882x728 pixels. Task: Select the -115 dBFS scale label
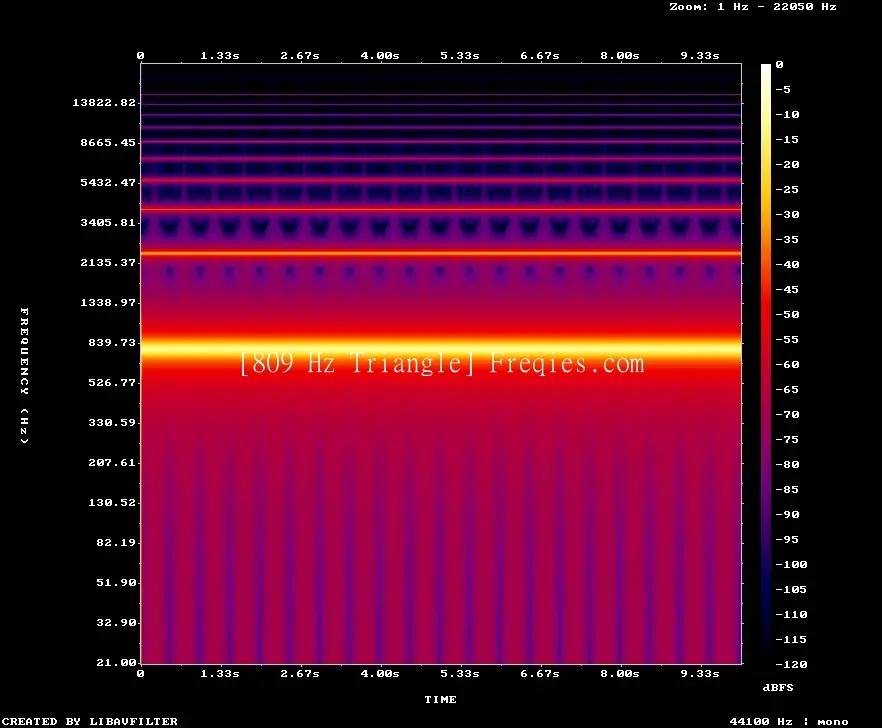point(791,640)
